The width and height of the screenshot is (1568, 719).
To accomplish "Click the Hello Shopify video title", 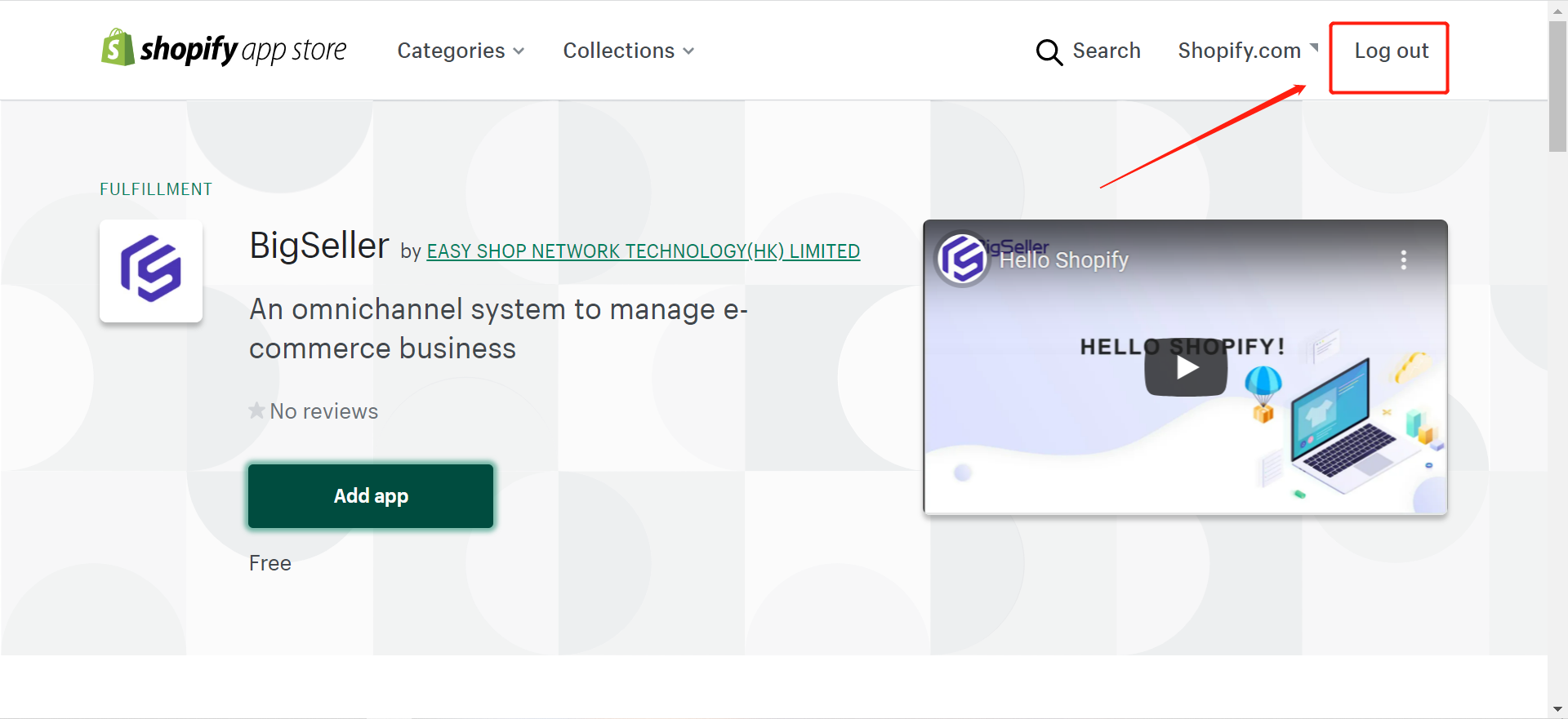I will (1064, 260).
